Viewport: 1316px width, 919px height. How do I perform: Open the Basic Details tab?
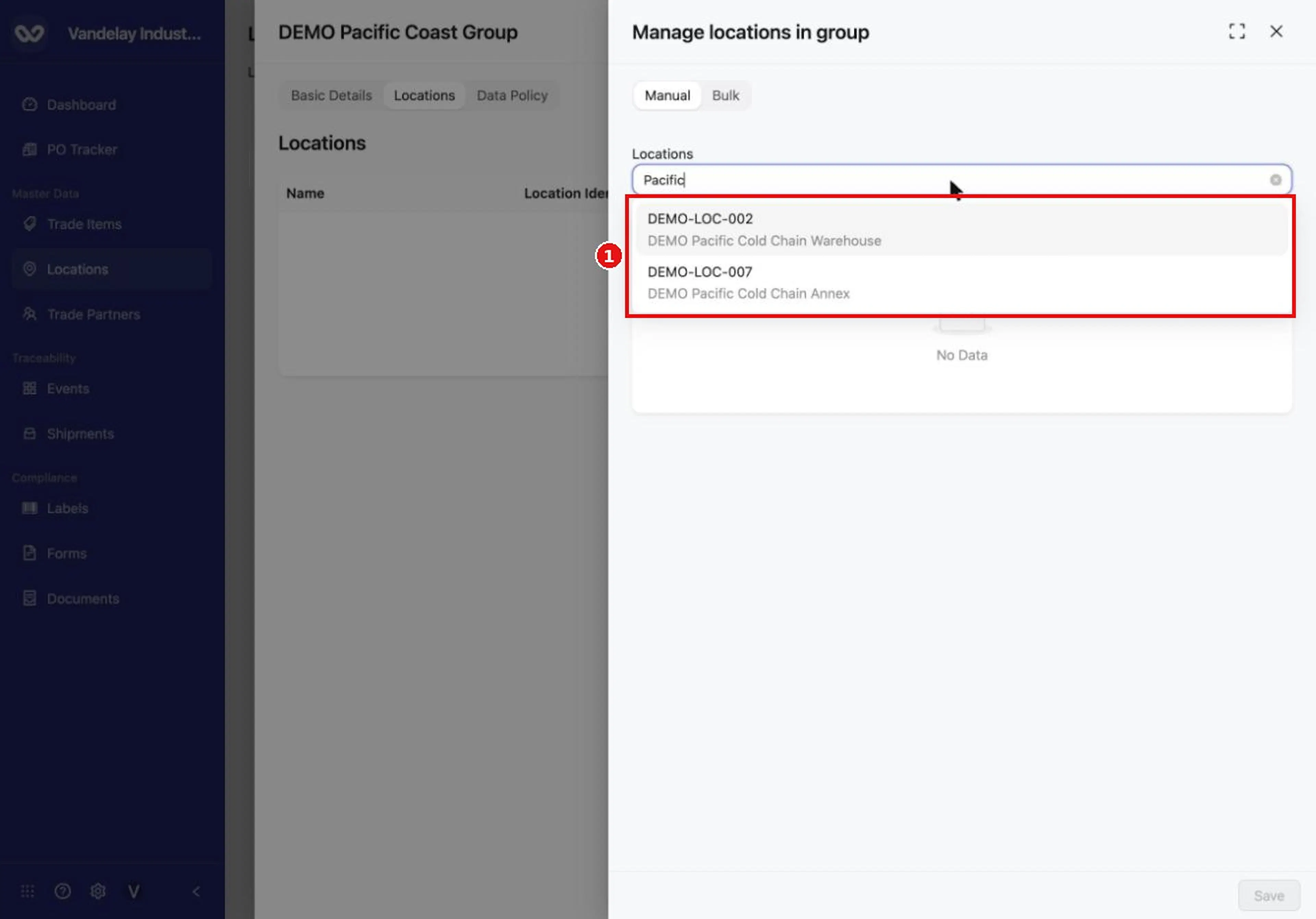tap(331, 96)
